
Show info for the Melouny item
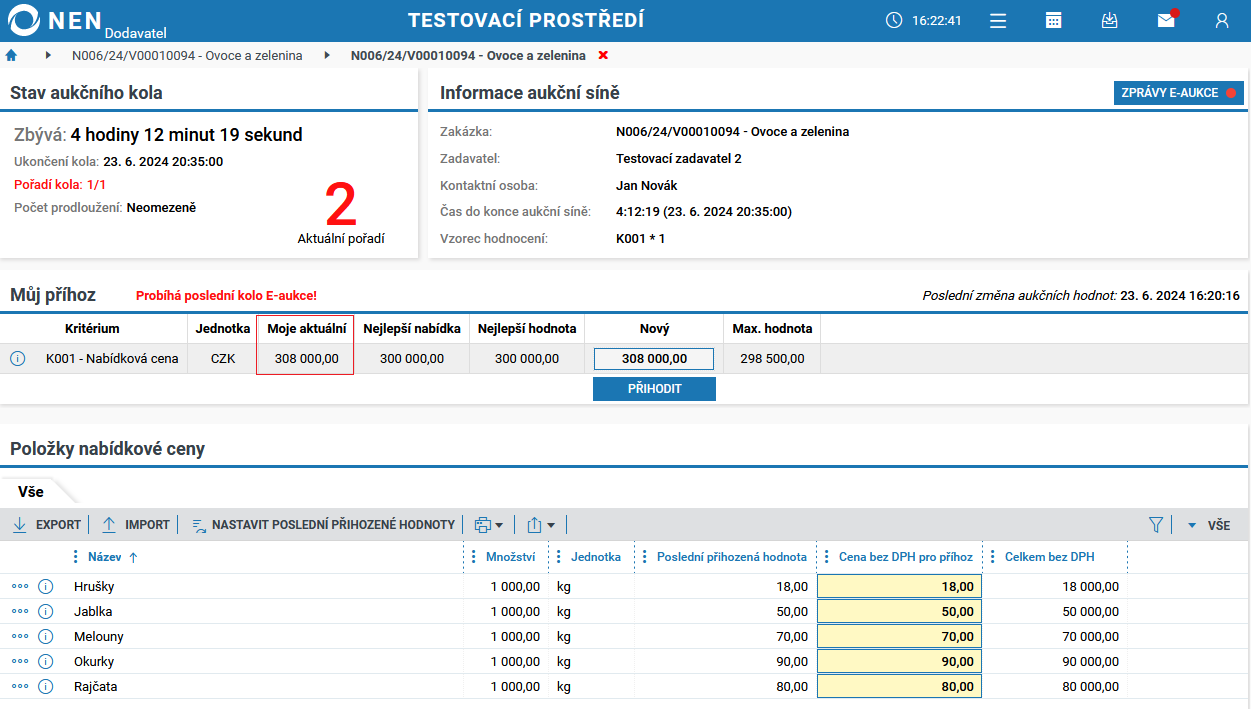click(x=45, y=636)
